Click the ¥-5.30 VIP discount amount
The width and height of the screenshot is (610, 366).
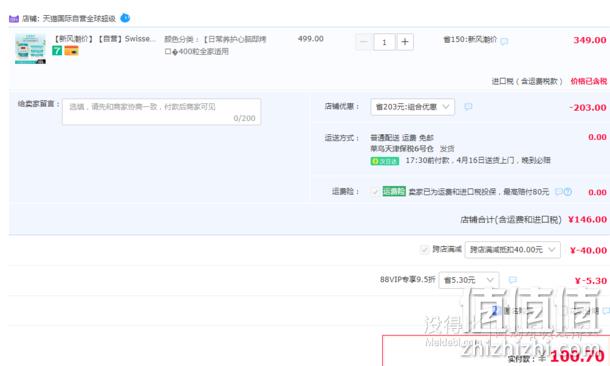[591, 280]
